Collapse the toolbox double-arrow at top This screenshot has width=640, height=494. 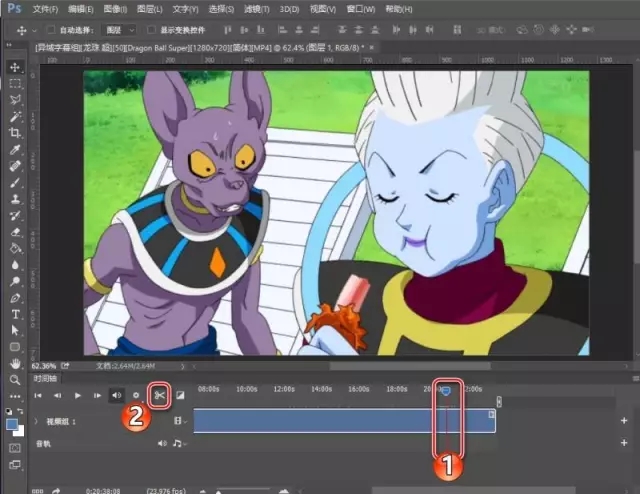[x=9, y=45]
